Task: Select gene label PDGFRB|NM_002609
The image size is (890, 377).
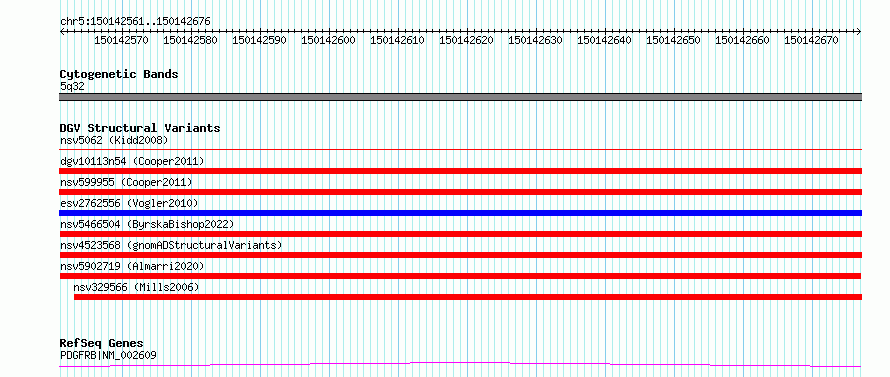Action: pos(108,355)
